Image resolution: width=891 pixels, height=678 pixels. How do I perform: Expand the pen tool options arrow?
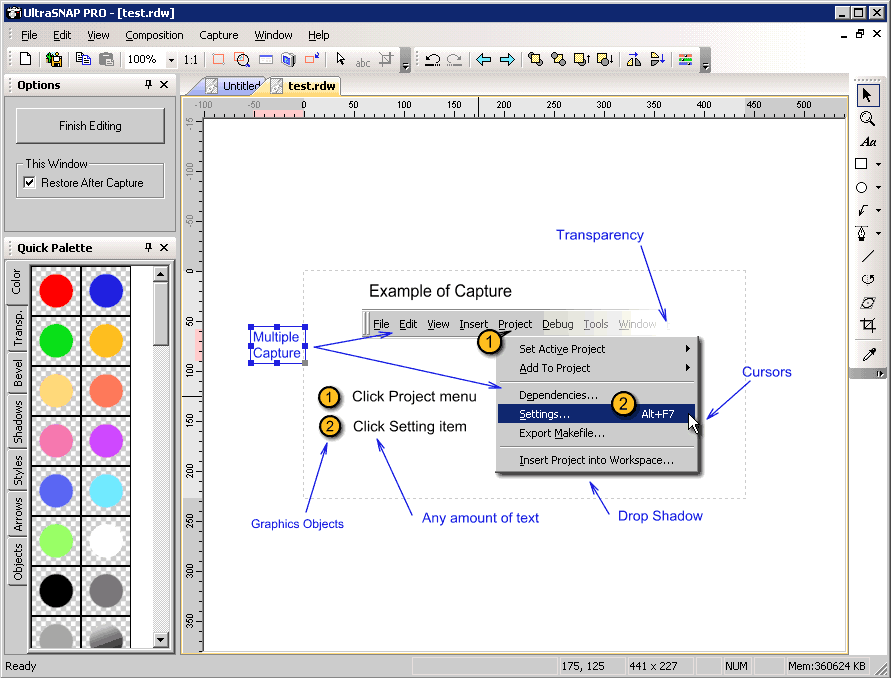[878, 233]
